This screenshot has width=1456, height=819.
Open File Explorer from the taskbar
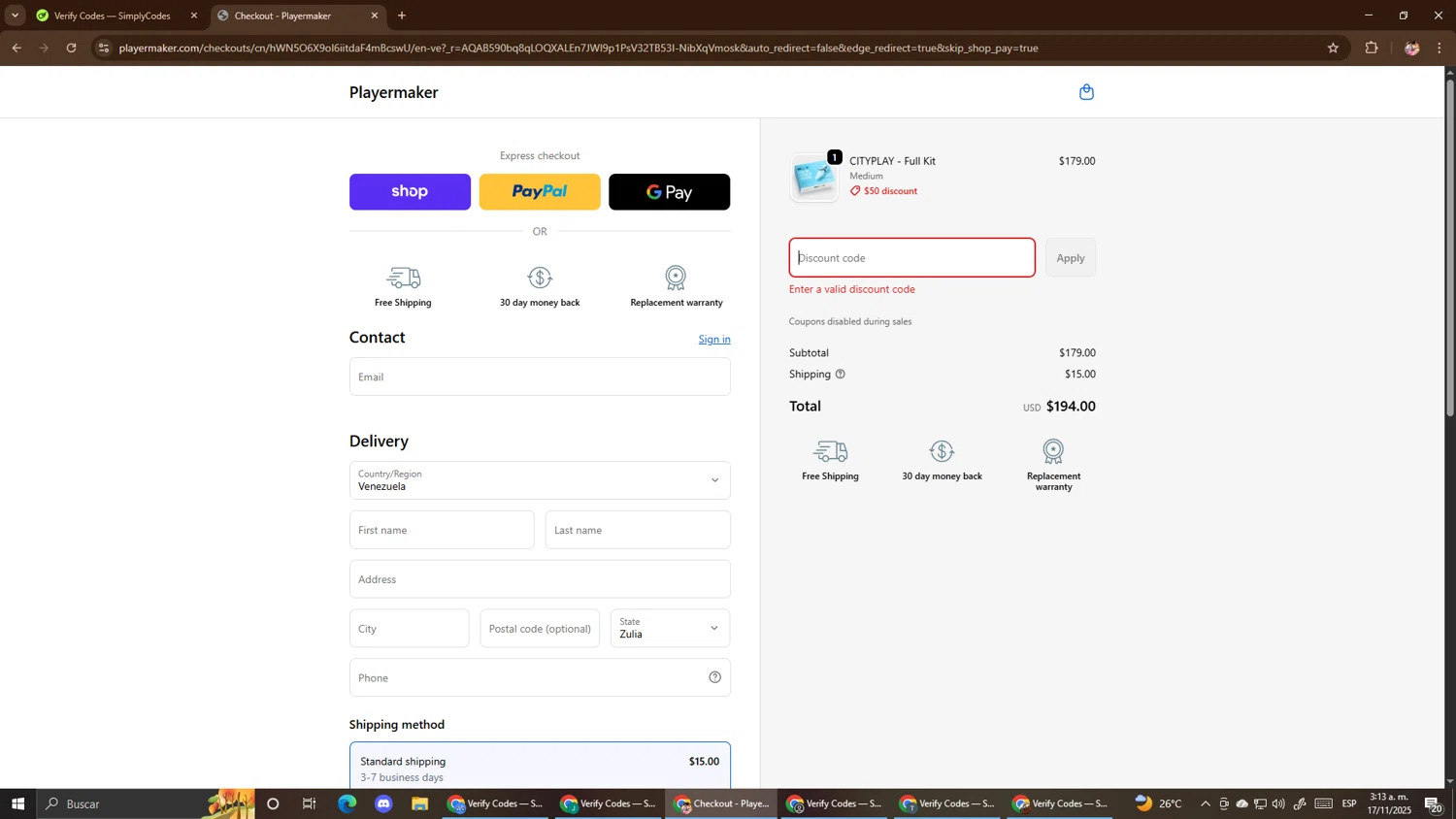click(x=419, y=803)
